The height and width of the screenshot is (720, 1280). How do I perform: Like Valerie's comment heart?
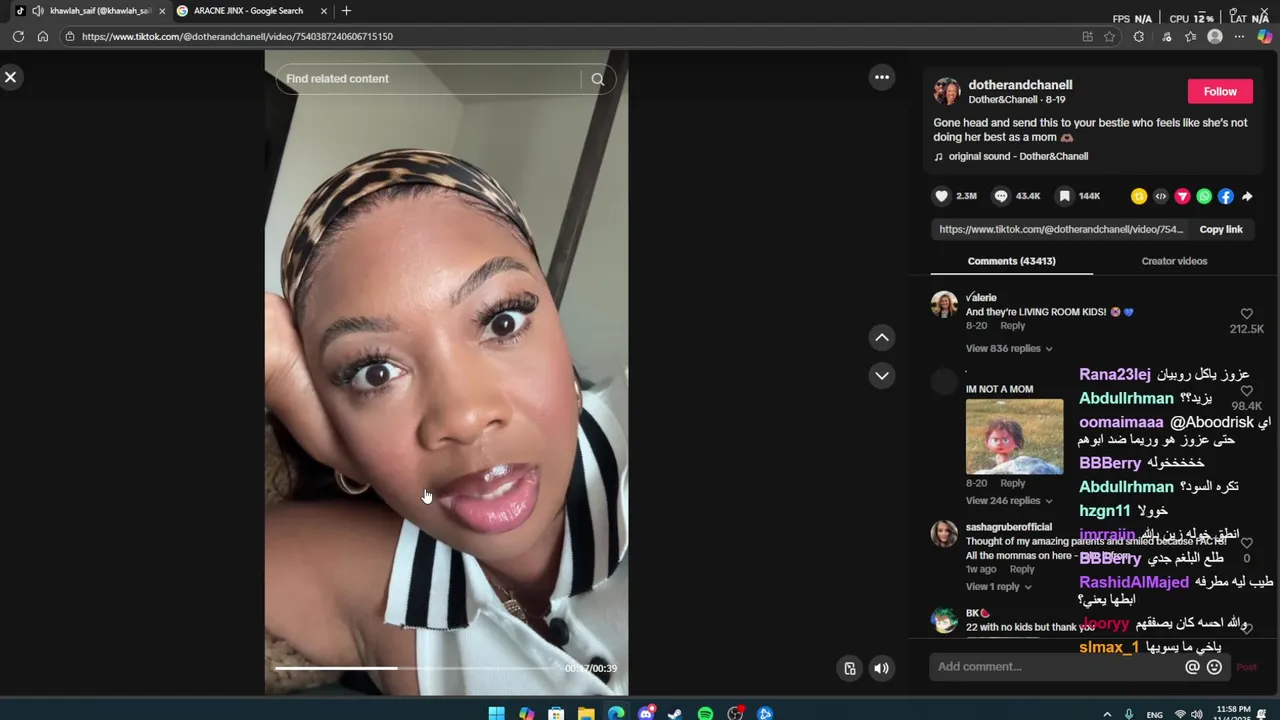click(x=1246, y=314)
